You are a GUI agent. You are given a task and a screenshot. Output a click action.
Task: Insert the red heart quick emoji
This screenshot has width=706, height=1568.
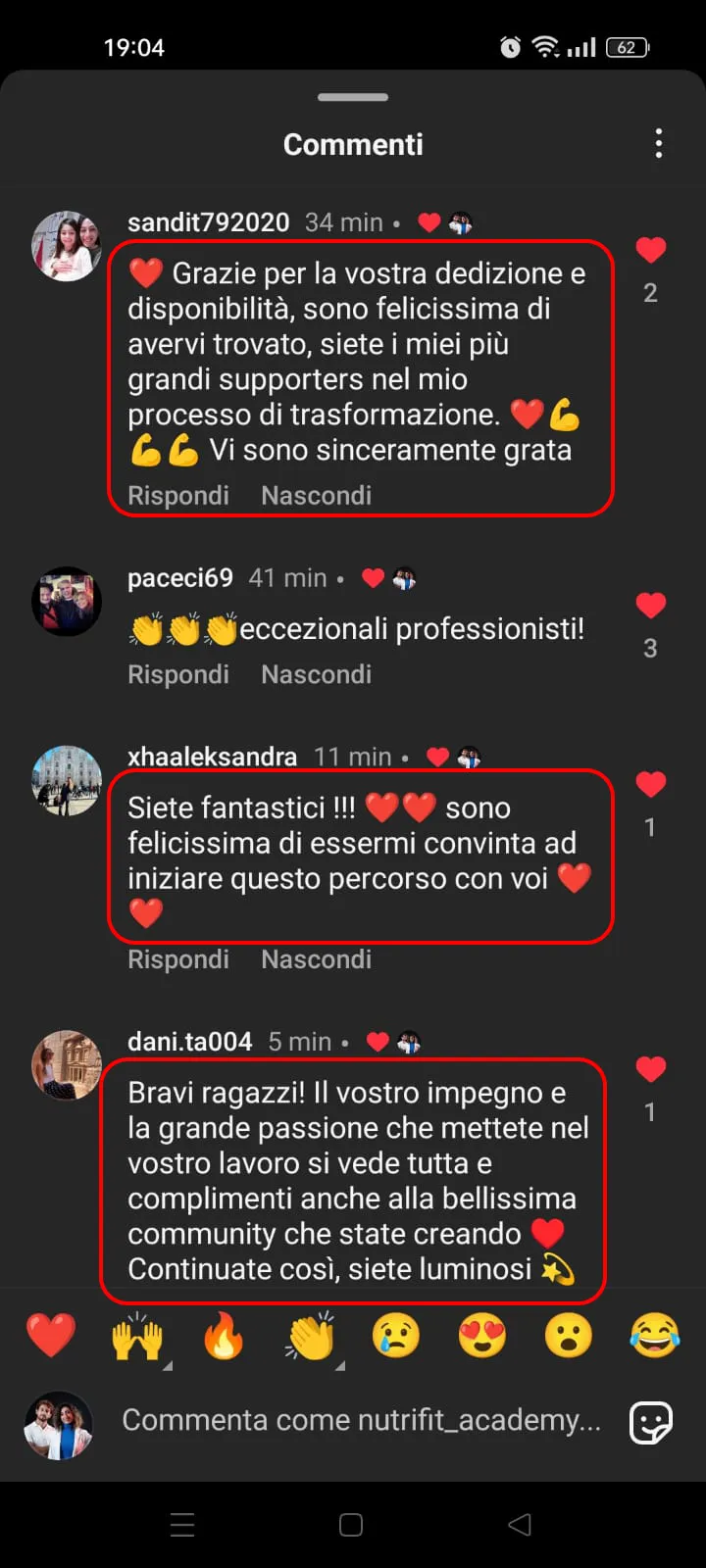[x=51, y=1336]
